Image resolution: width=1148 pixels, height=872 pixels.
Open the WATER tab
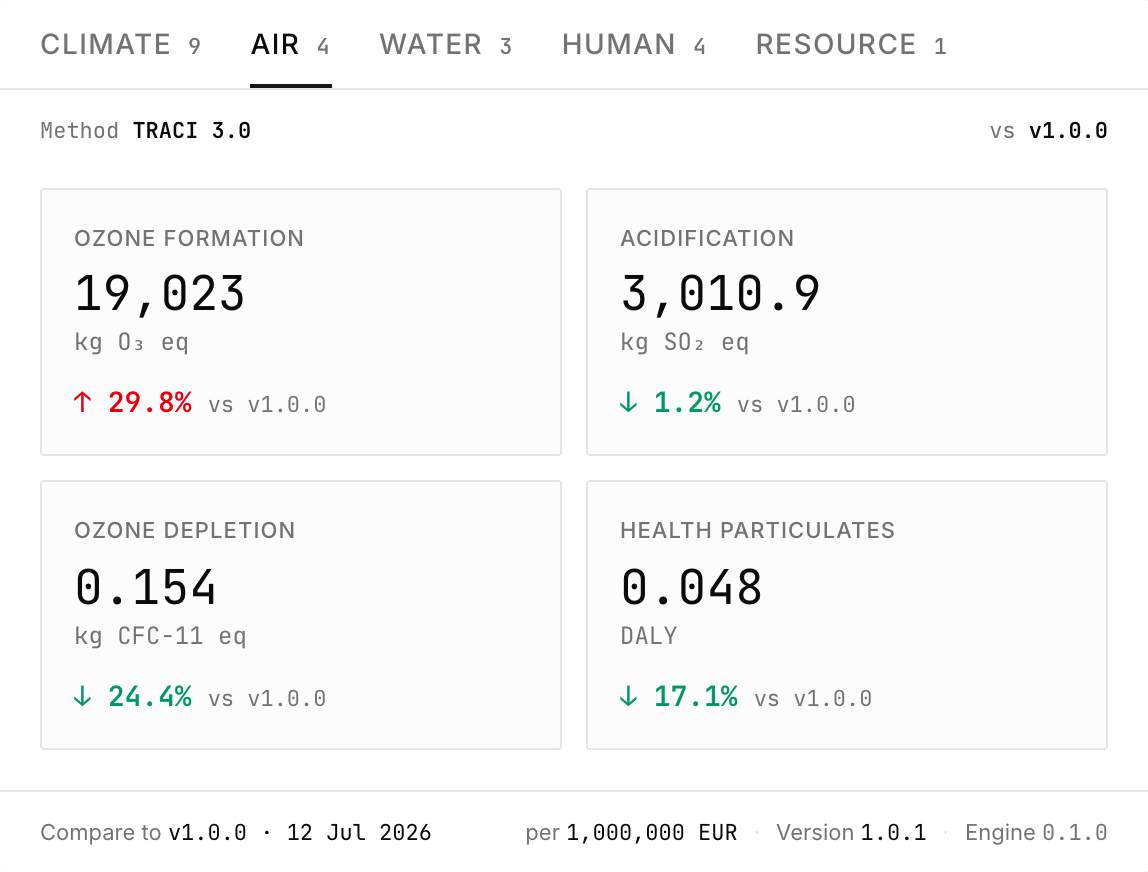446,45
